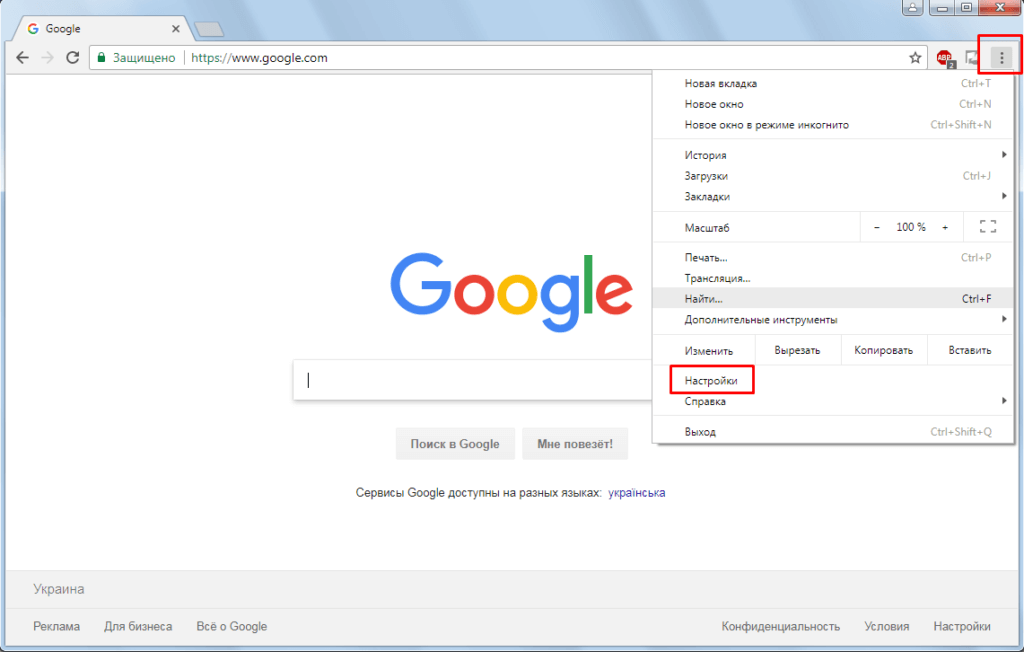The height and width of the screenshot is (652, 1024).
Task: Choose Выход menu item
Action: tap(833, 432)
